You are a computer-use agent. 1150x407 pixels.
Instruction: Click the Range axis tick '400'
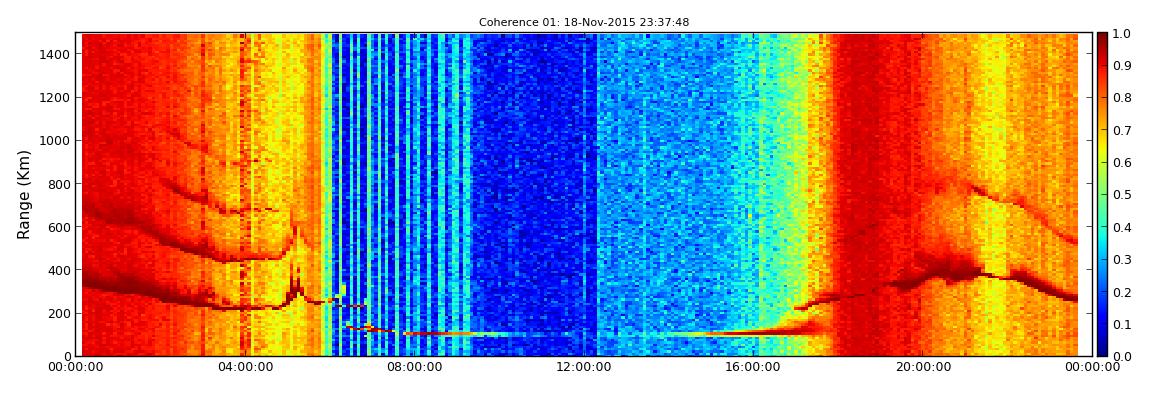[59, 271]
